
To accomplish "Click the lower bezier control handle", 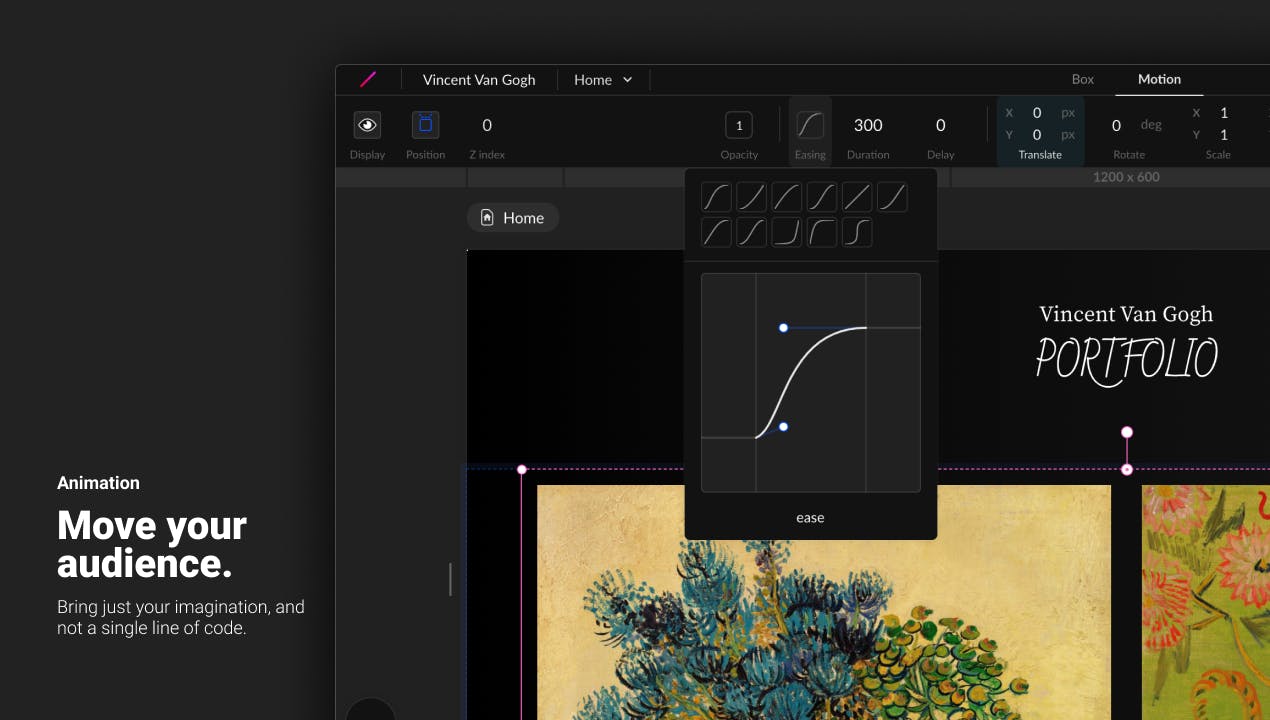I will click(783, 427).
